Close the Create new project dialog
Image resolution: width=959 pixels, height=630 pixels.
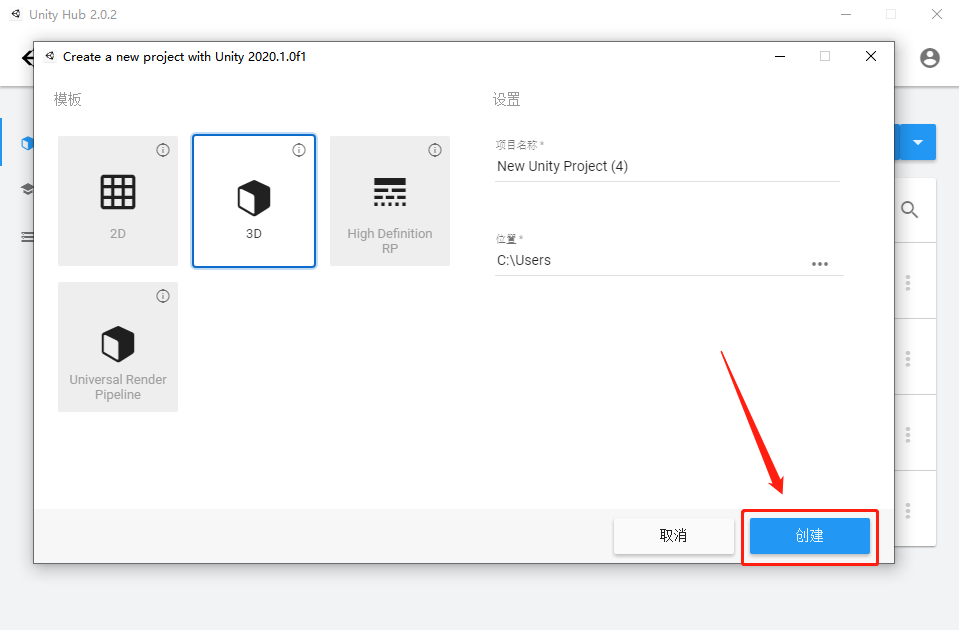tap(871, 56)
